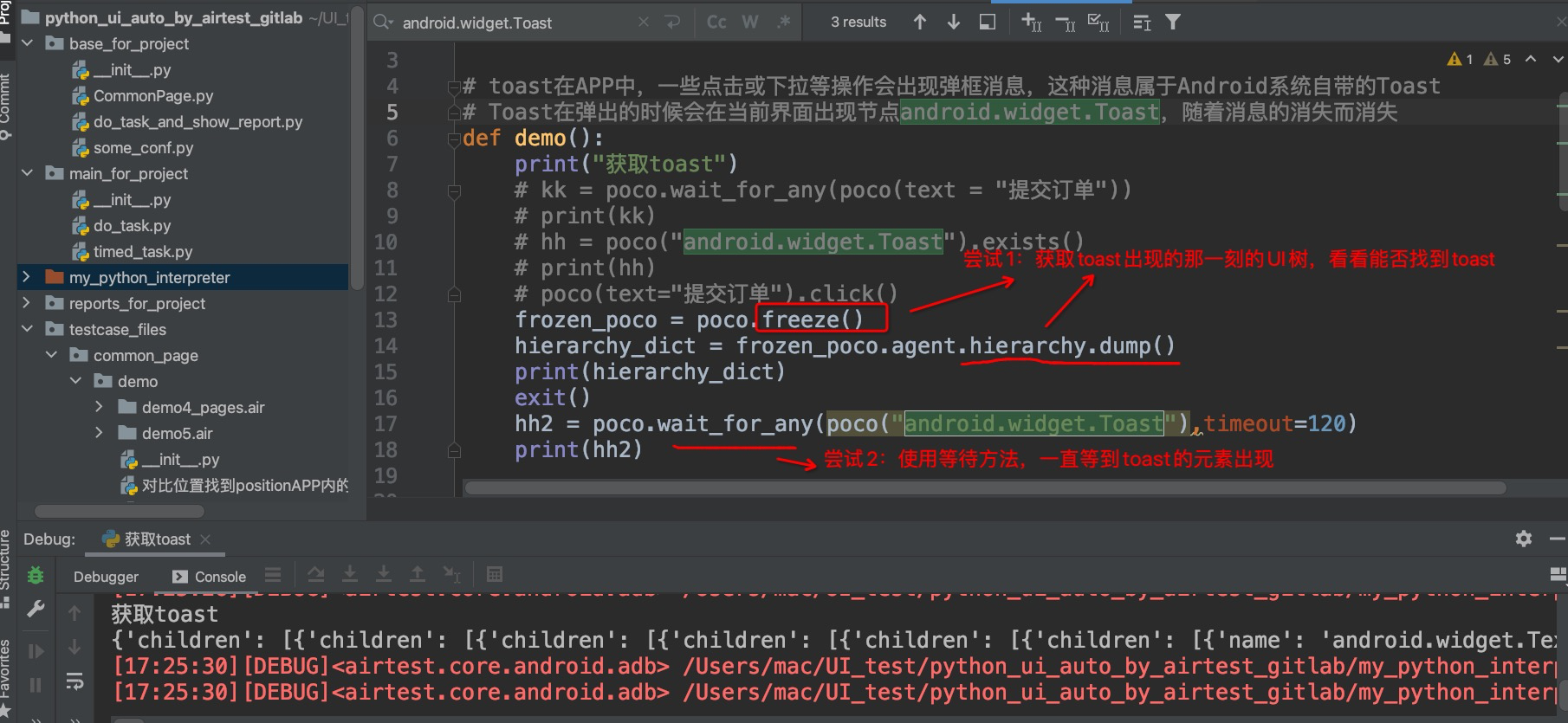The width and height of the screenshot is (1568, 723).
Task: Go to next search occurrence
Action: 954,23
